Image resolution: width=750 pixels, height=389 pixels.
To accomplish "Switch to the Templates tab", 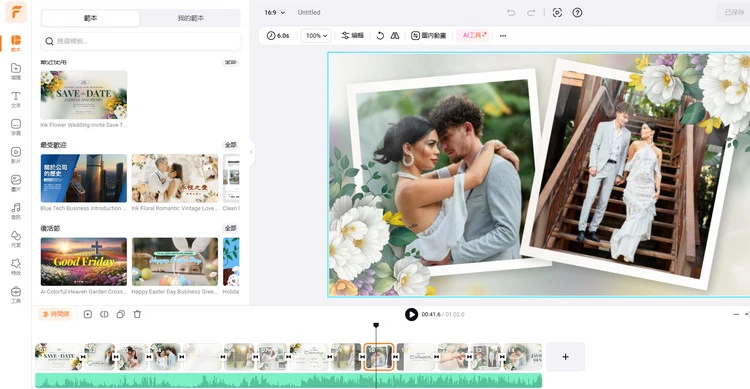I will tap(90, 18).
